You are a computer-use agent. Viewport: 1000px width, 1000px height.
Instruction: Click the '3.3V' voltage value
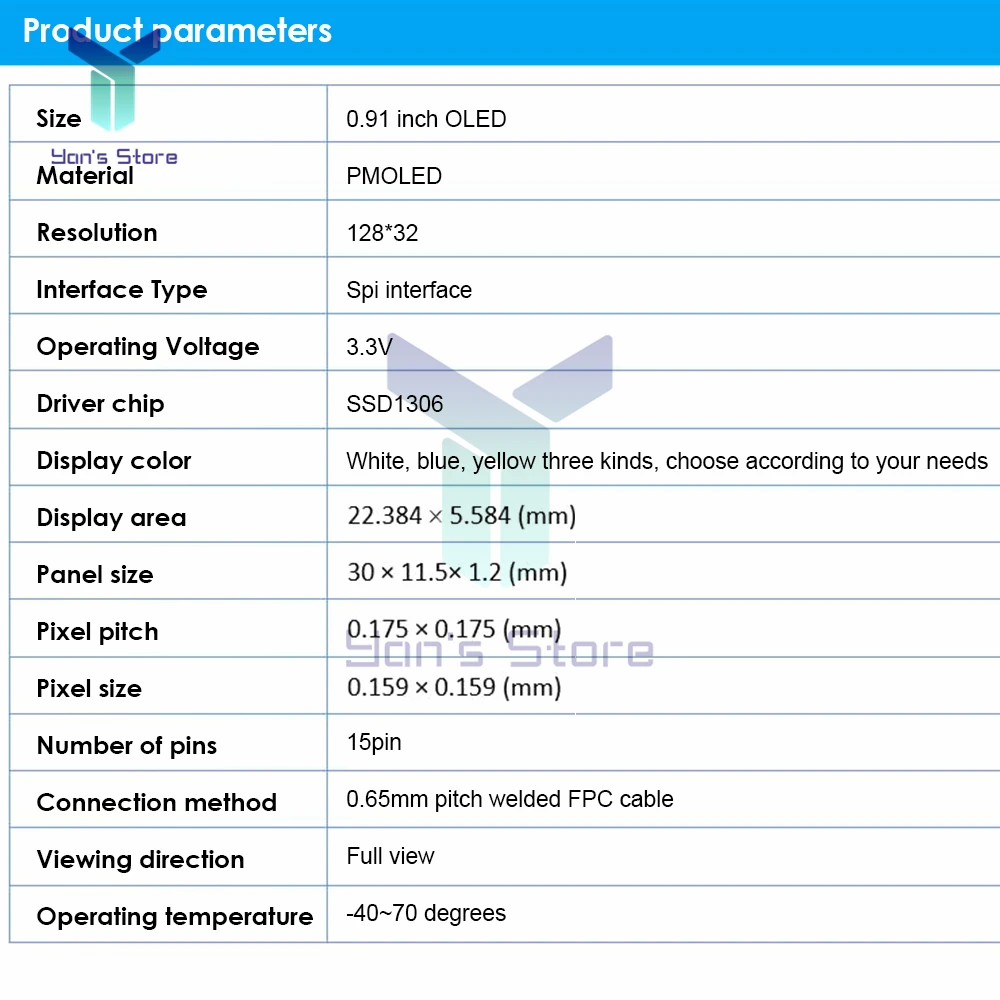369,347
